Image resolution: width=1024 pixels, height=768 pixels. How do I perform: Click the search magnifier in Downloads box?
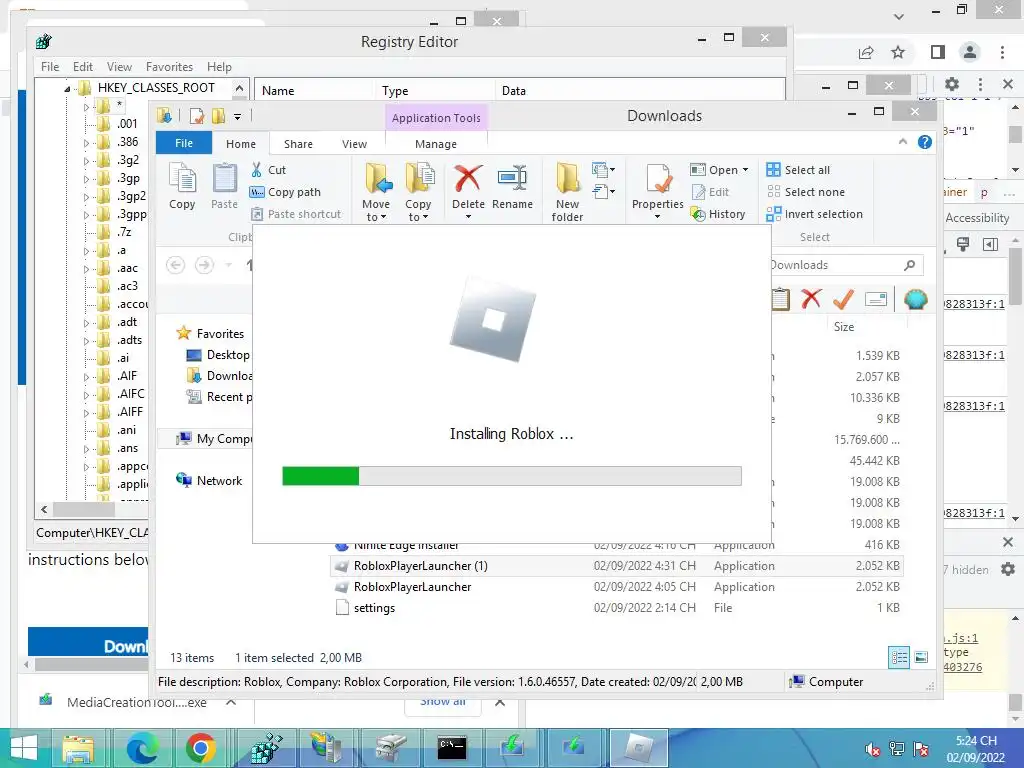pos(909,265)
